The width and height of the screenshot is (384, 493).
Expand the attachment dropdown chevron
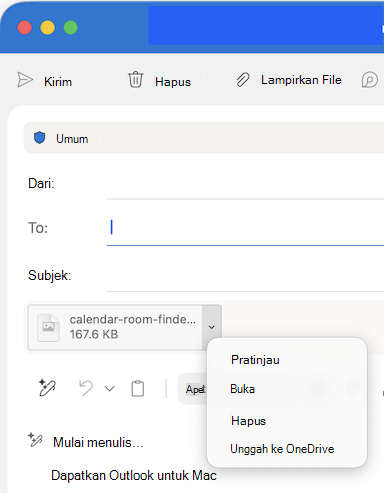[212, 327]
